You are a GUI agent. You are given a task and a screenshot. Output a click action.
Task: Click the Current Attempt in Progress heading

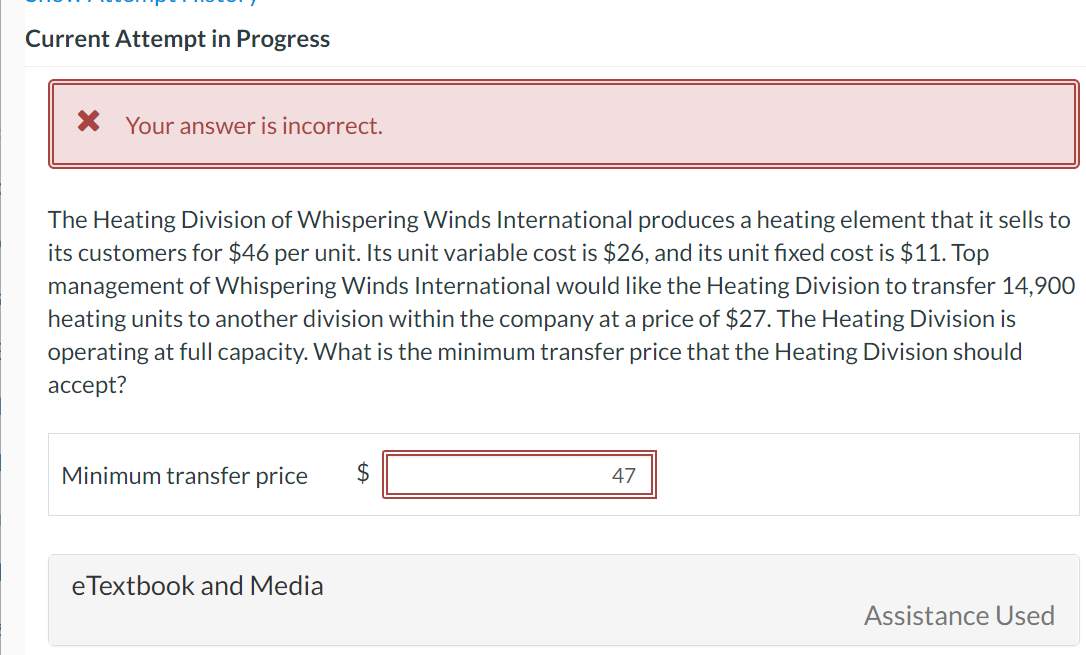tap(177, 39)
